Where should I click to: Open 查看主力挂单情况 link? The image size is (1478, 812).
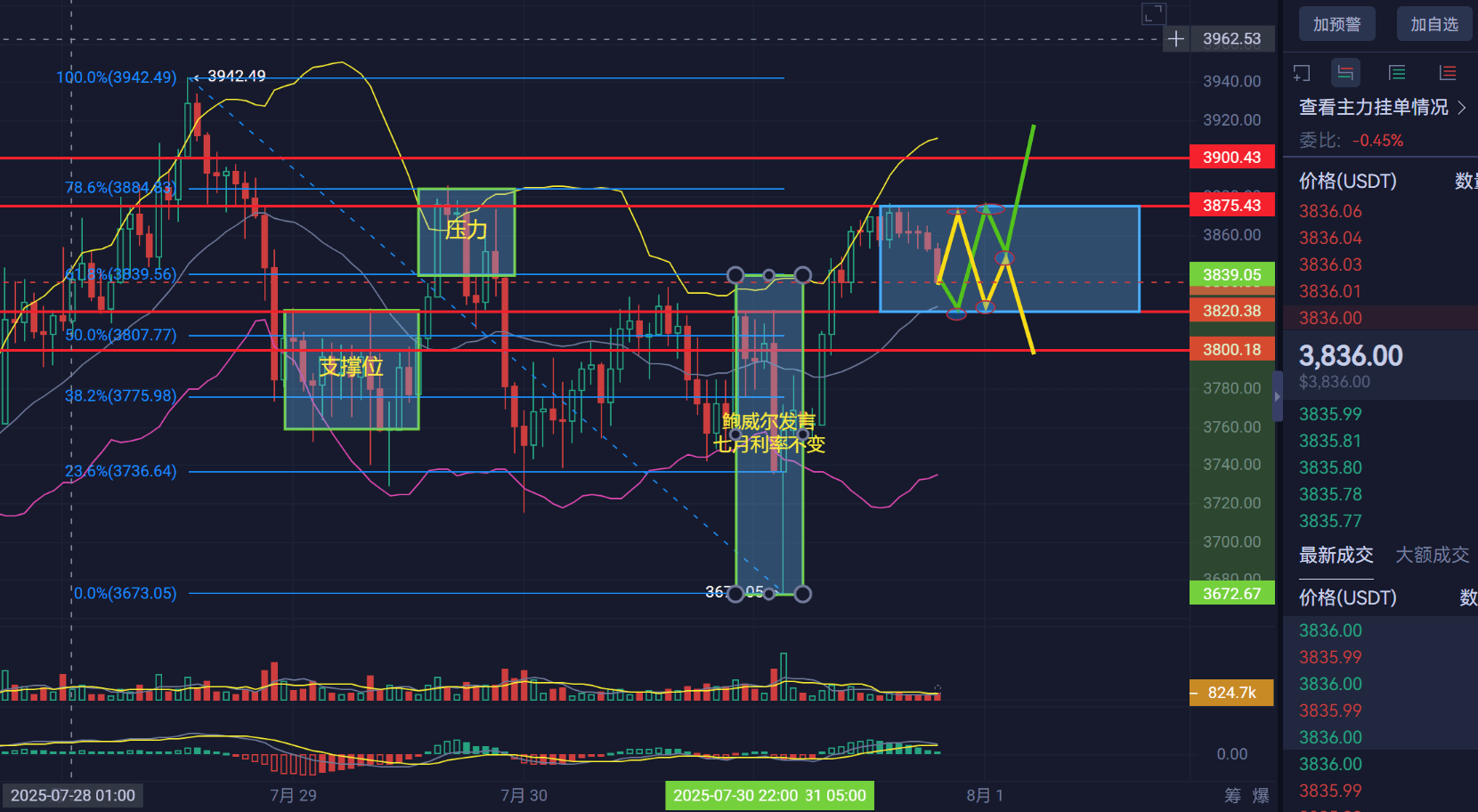pos(1374,107)
